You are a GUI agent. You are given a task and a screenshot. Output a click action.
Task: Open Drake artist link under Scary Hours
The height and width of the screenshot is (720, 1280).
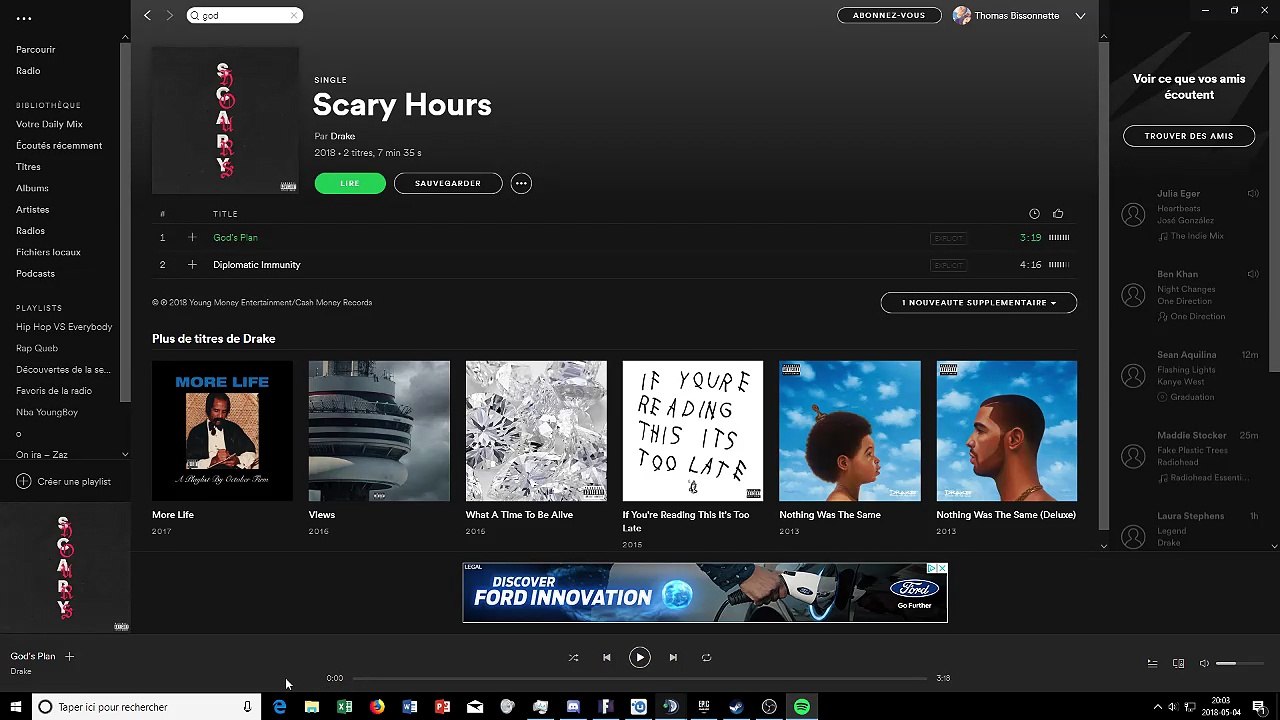[x=343, y=136]
